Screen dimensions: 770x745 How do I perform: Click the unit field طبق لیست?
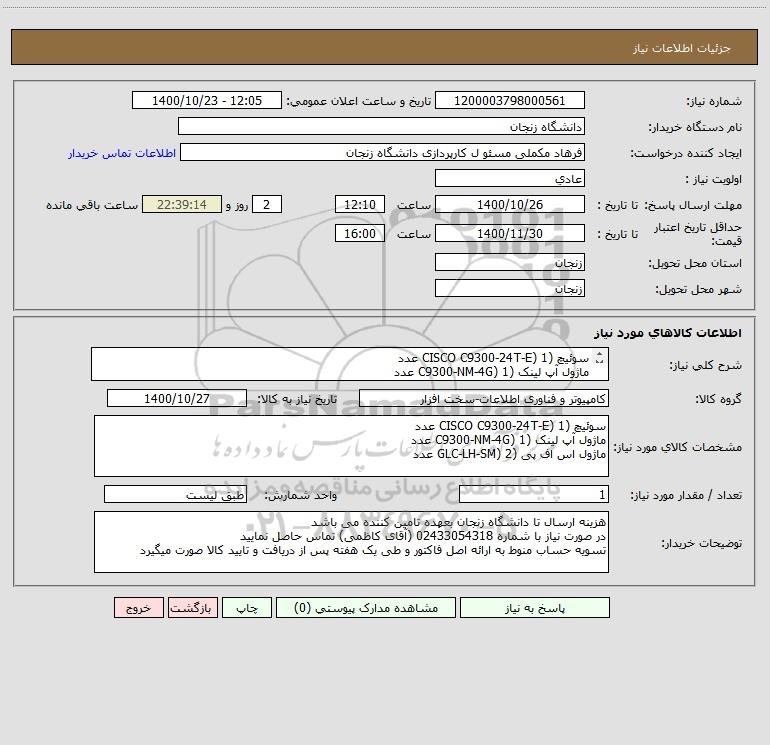click(x=175, y=495)
